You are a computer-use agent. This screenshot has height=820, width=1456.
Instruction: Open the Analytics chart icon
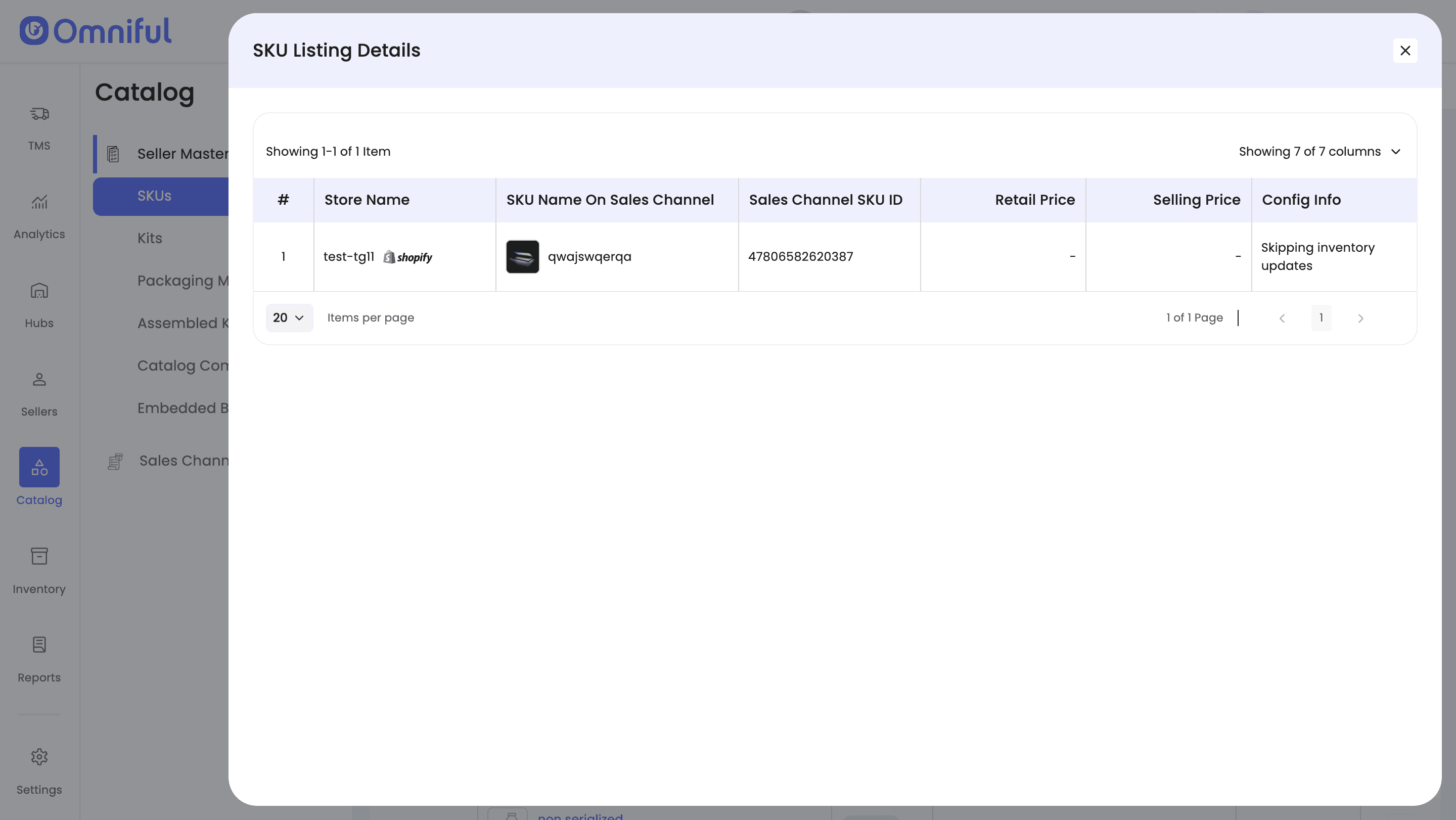click(39, 202)
